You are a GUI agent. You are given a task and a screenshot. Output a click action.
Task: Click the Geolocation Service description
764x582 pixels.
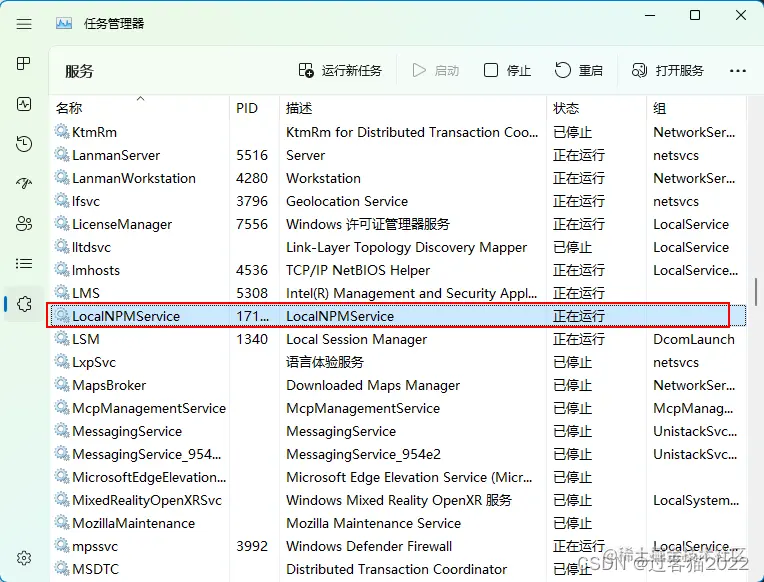click(347, 201)
